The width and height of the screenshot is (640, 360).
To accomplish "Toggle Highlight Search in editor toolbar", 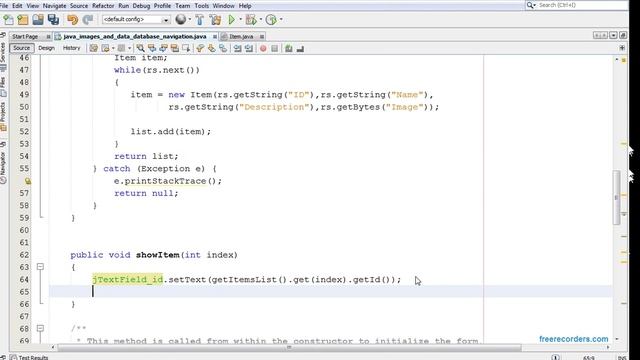I will [175, 49].
